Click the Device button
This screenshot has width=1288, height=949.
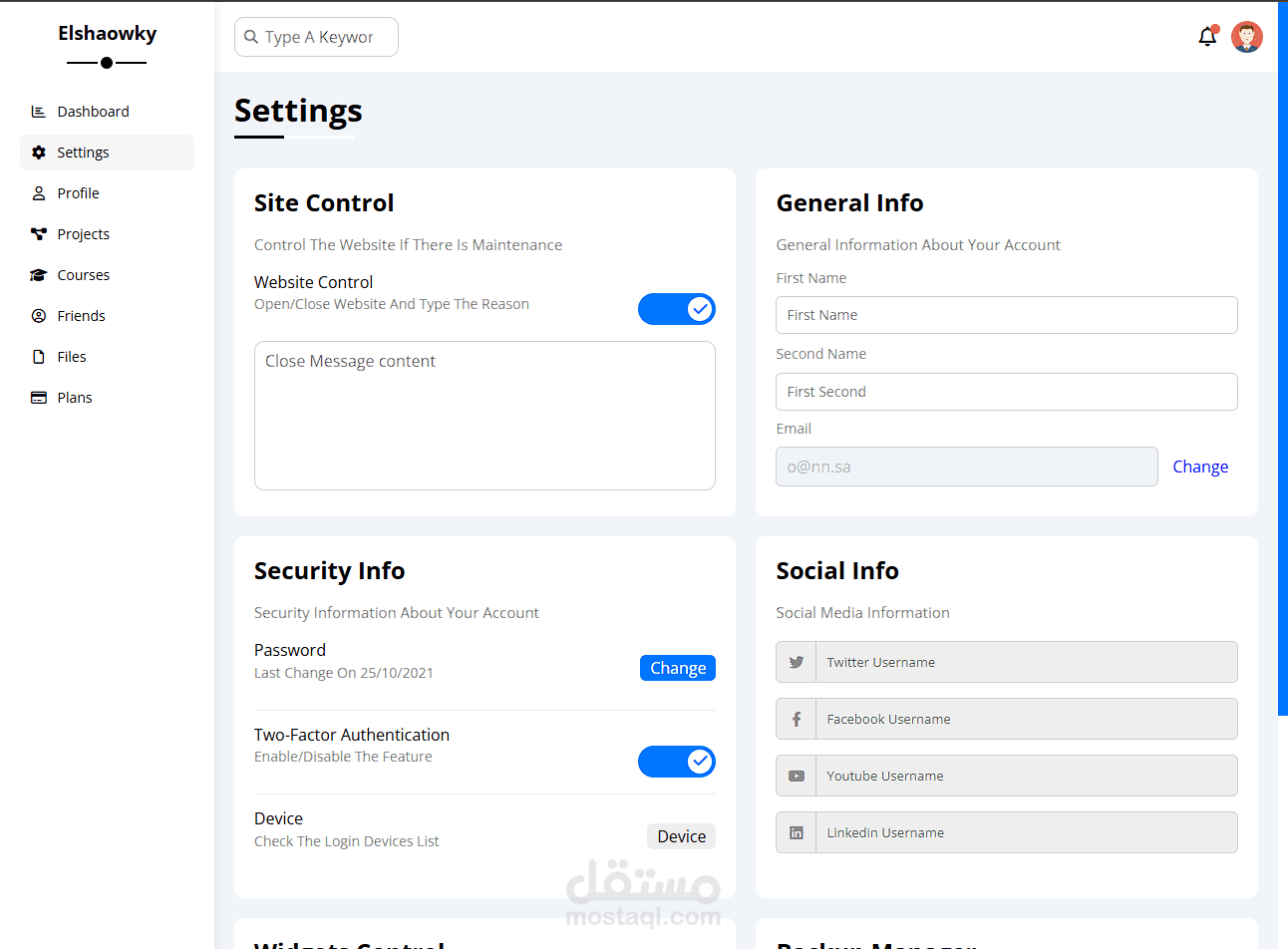pos(682,836)
